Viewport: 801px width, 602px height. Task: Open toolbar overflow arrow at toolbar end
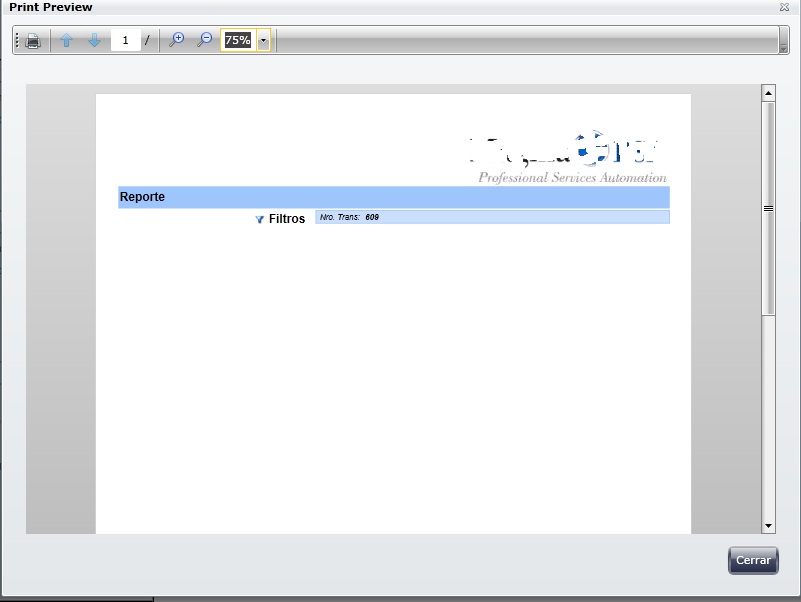point(784,40)
